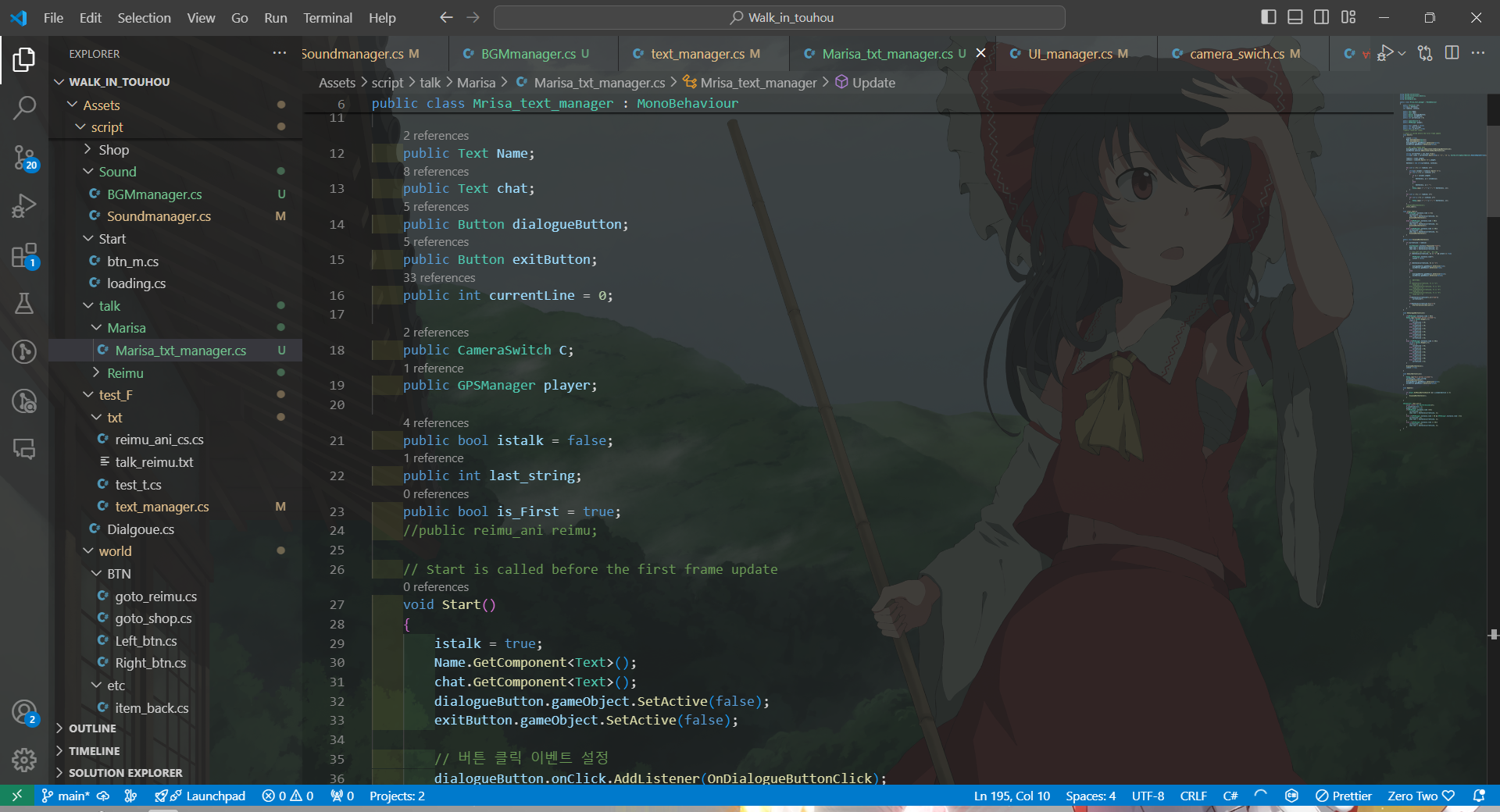Open the Chat view in activity bar
This screenshot has width=1500, height=812.
(24, 449)
